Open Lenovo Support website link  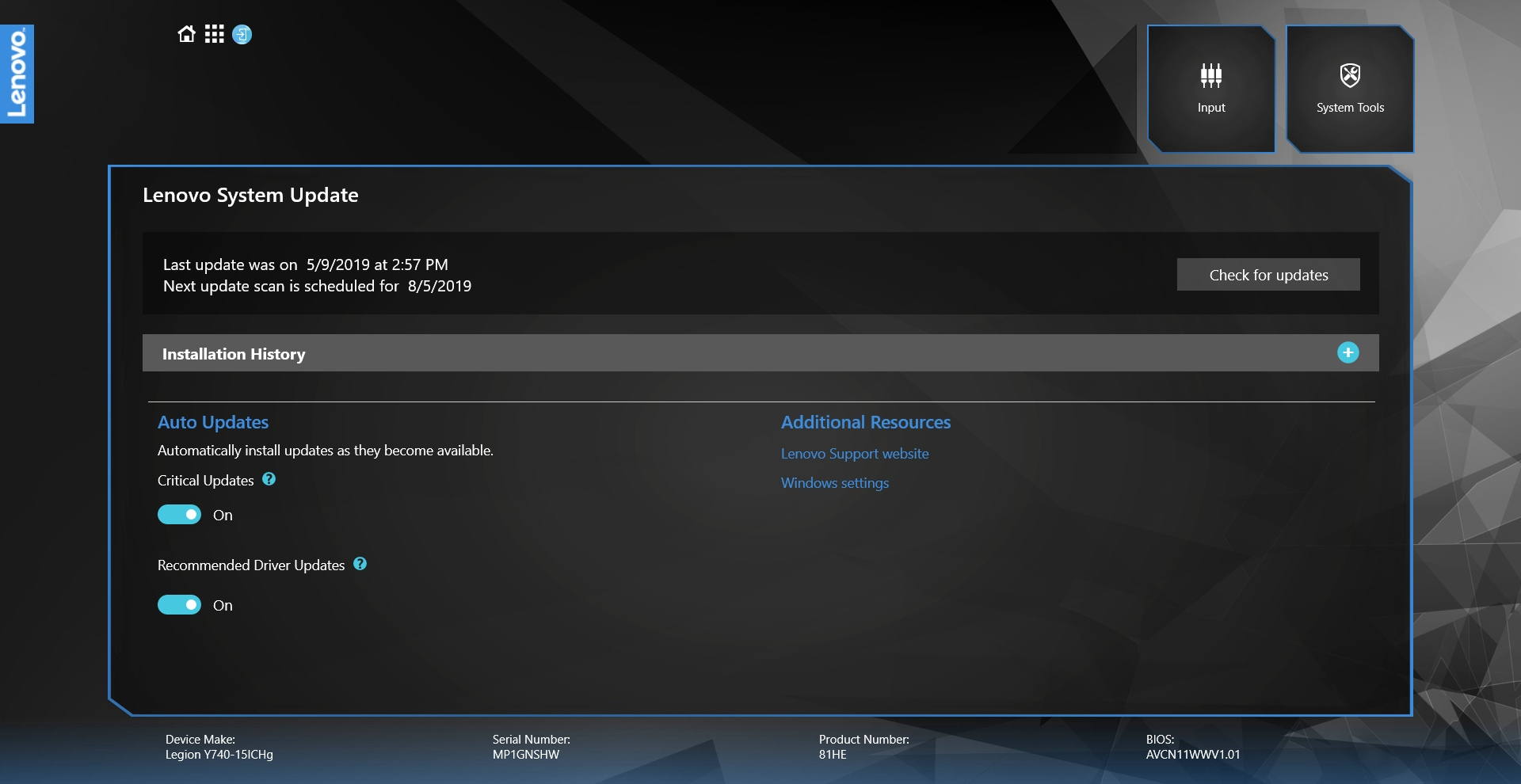pyautogui.click(x=855, y=454)
